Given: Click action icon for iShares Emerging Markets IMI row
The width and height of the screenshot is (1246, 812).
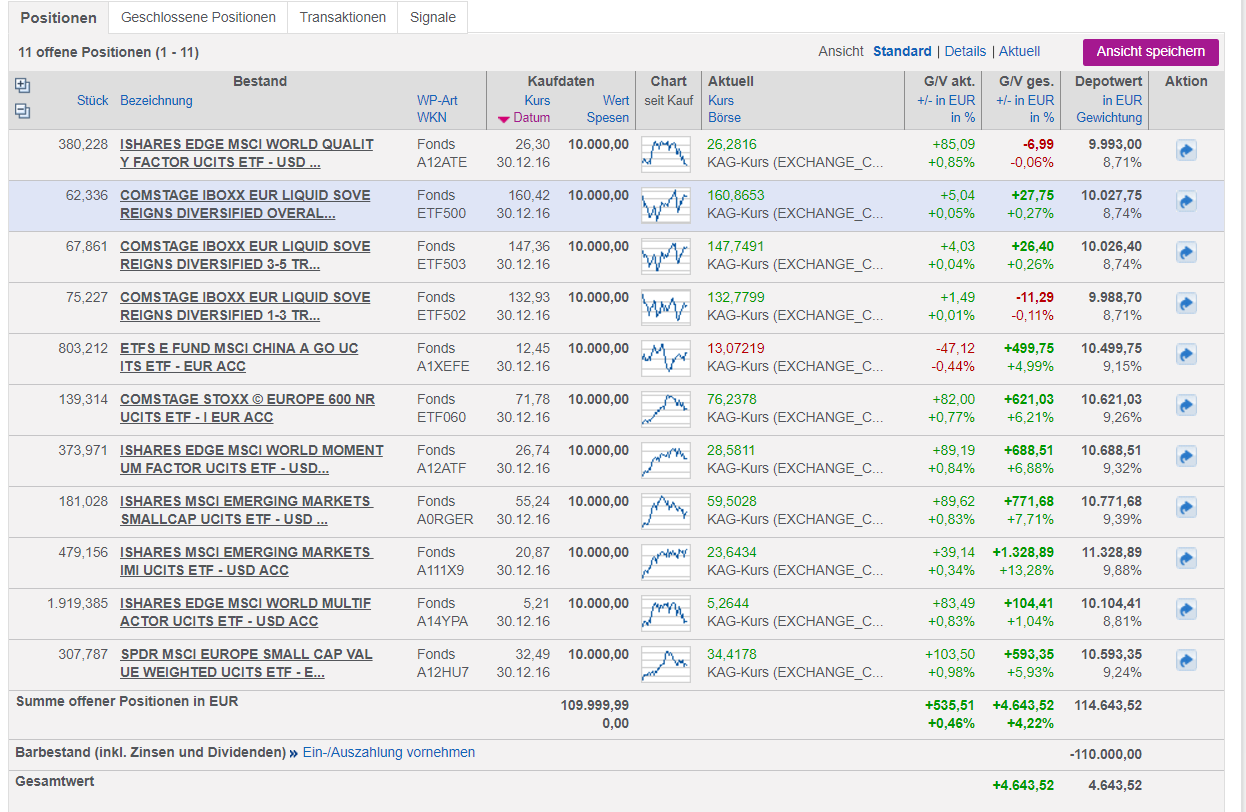Looking at the screenshot, I should tap(1186, 559).
